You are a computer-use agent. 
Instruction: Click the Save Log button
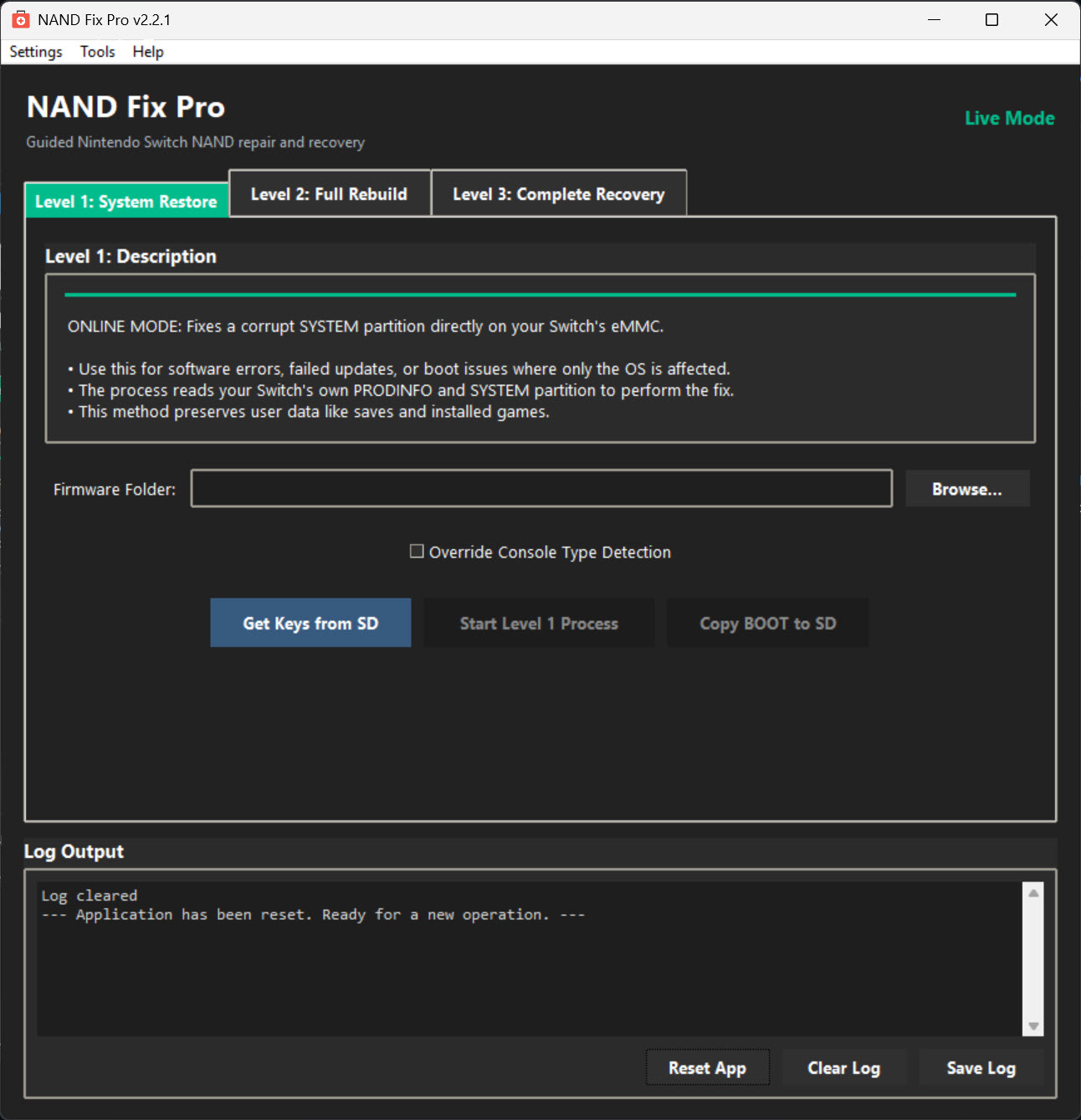(981, 1067)
